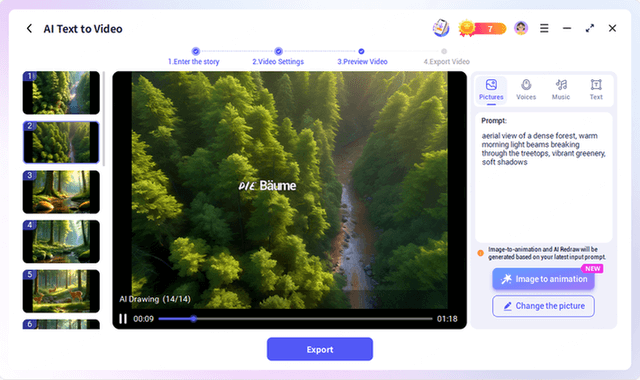This screenshot has width=640, height=380.
Task: Click the 01:18 total duration
Action: click(x=447, y=319)
